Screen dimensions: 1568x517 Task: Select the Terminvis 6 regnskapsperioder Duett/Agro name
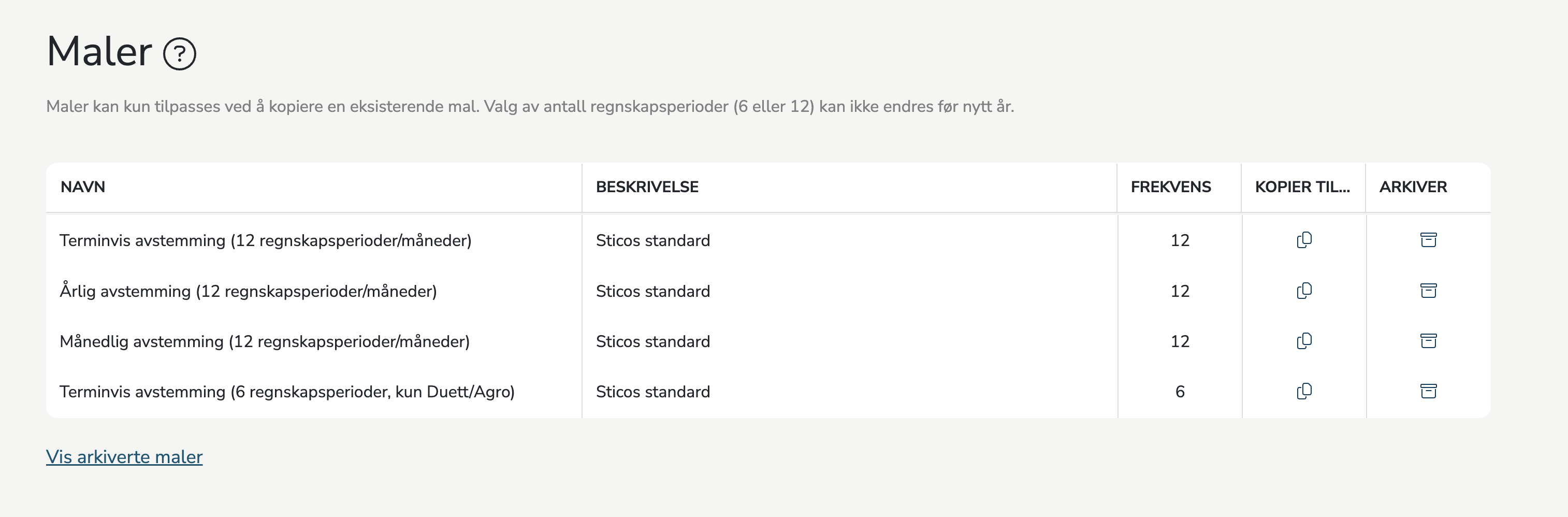(287, 392)
